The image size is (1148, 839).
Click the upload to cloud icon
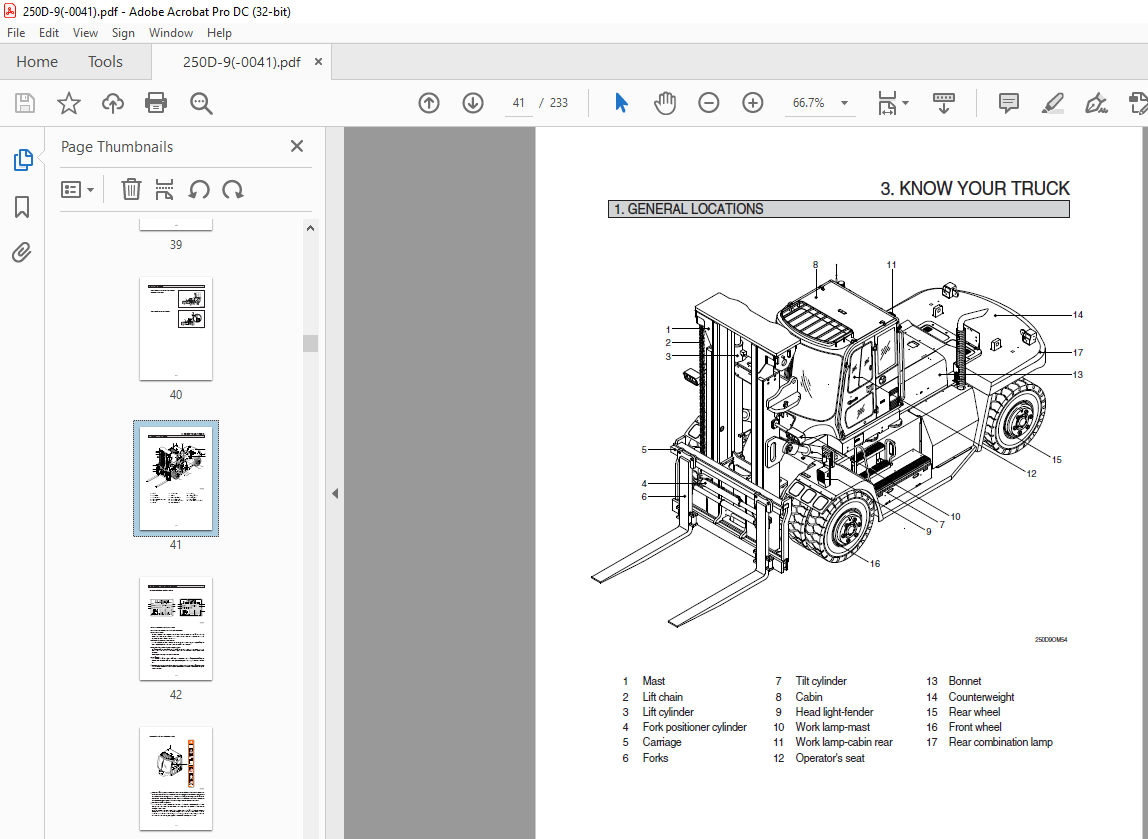point(113,103)
